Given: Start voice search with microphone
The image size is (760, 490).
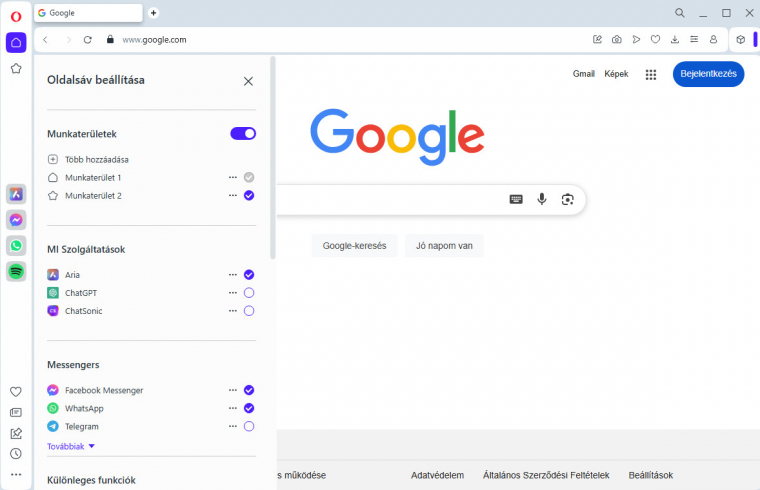Looking at the screenshot, I should coord(542,199).
